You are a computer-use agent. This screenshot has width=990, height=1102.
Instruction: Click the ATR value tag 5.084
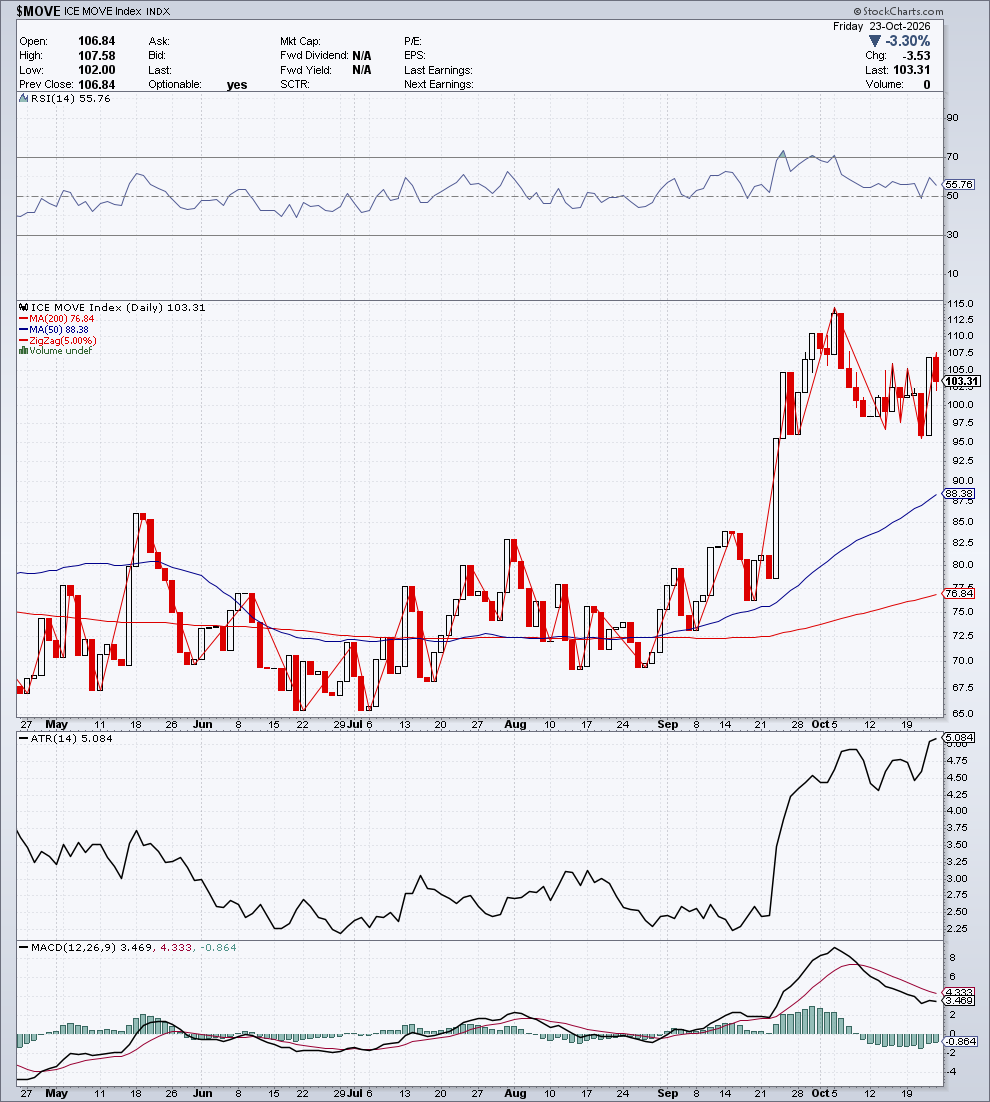coord(959,738)
